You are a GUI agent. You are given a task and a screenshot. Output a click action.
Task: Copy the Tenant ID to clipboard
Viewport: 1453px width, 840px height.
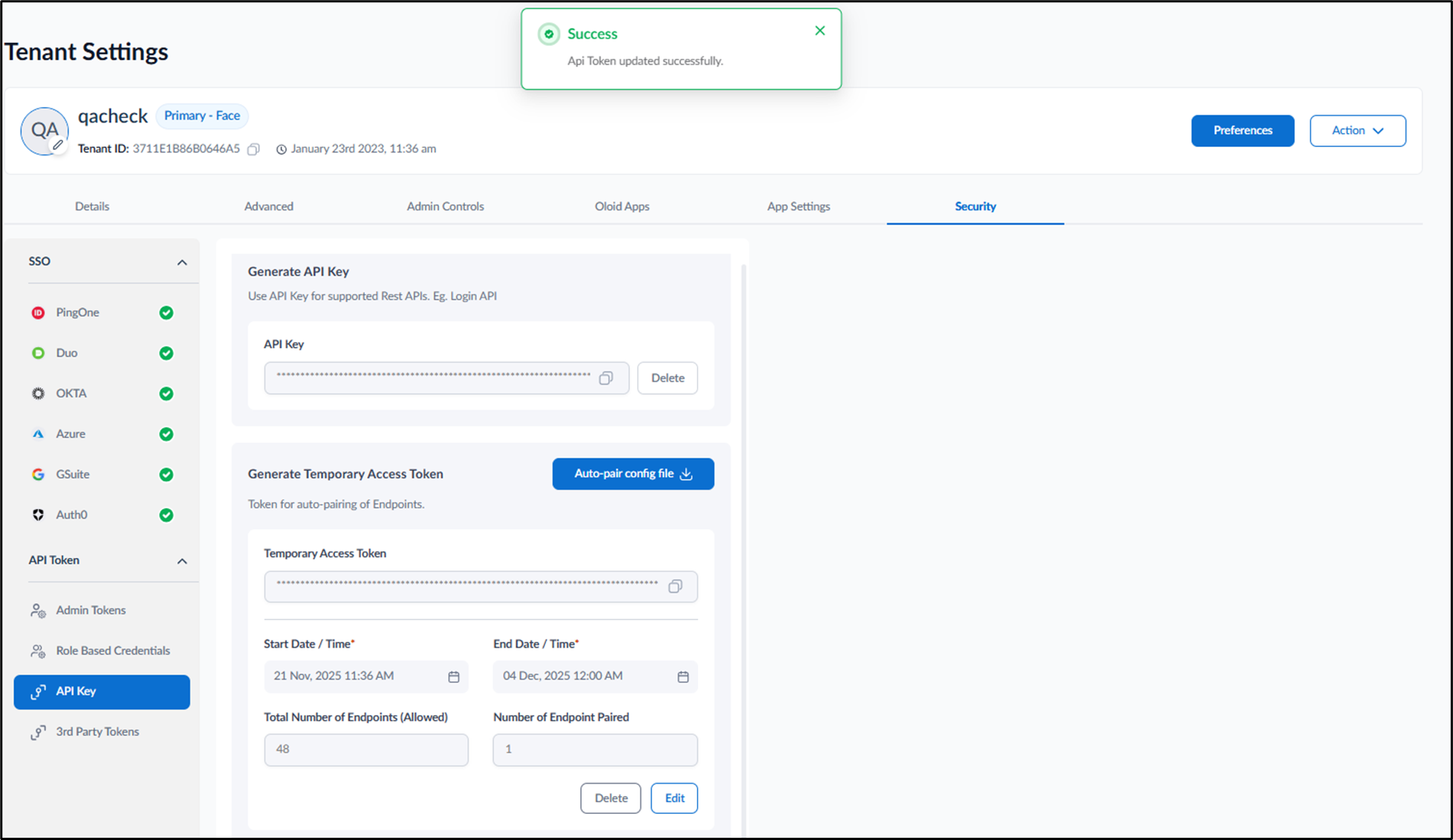click(253, 149)
